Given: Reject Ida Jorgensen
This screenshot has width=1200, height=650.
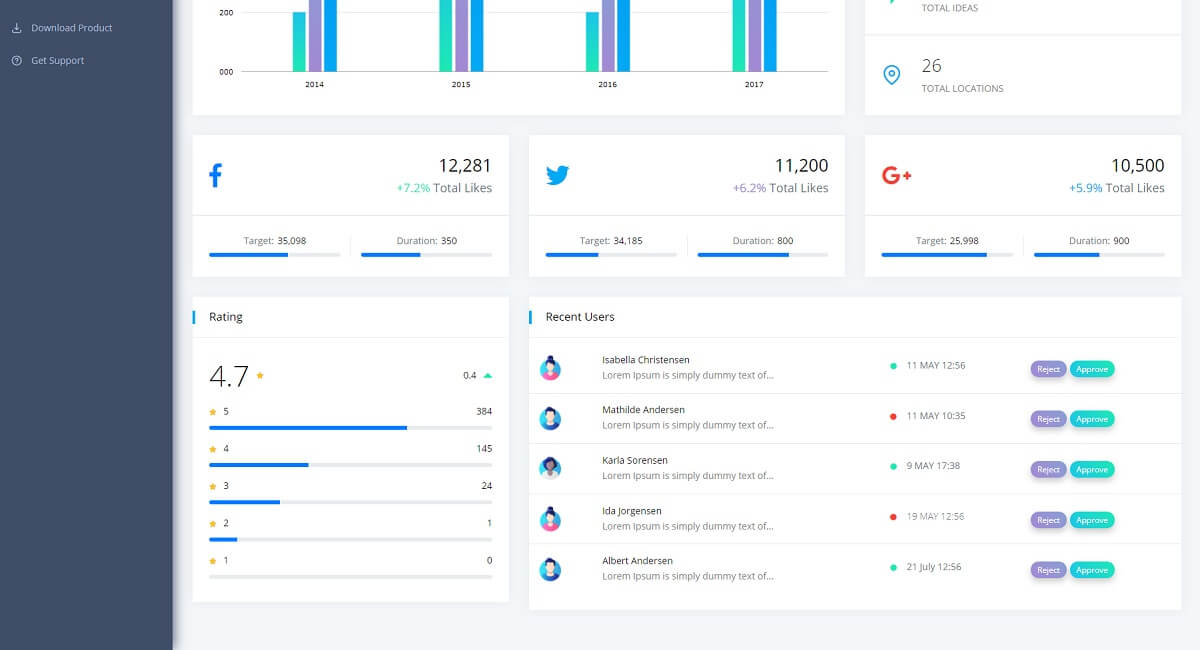Looking at the screenshot, I should coord(1048,520).
